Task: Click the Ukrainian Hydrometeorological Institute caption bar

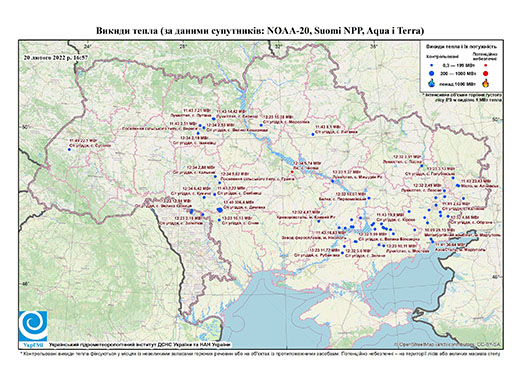Action: tap(139, 344)
